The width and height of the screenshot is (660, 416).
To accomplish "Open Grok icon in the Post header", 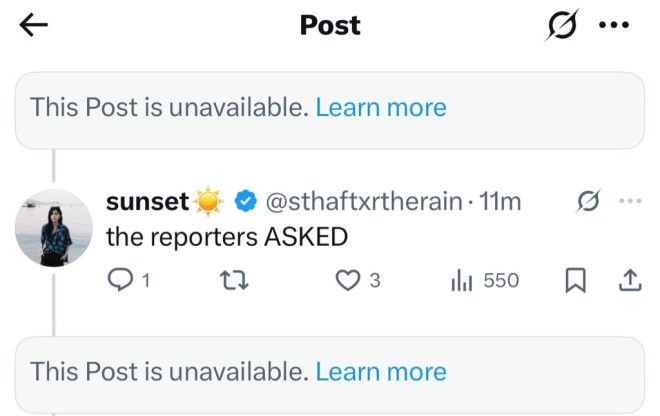I will 562,25.
